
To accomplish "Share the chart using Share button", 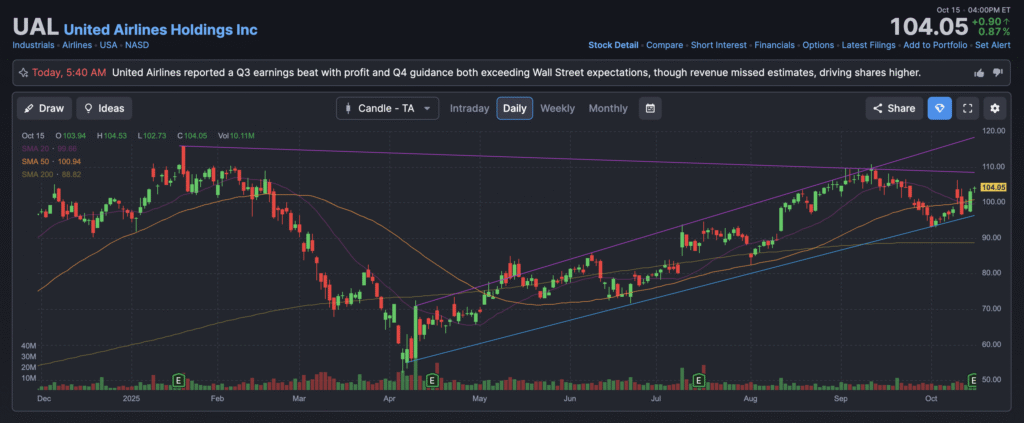I will click(x=894, y=108).
